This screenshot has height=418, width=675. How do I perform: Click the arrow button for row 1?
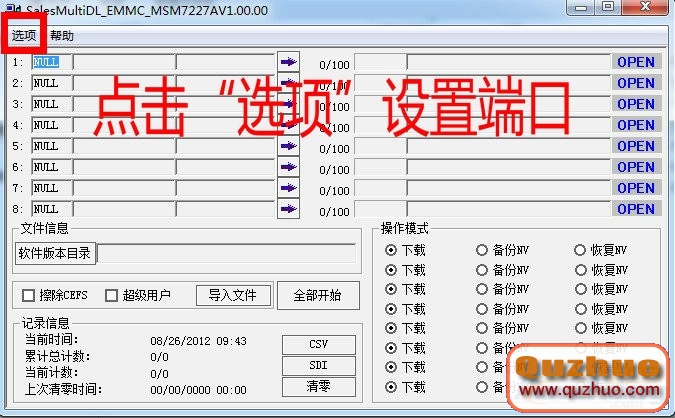[x=288, y=62]
